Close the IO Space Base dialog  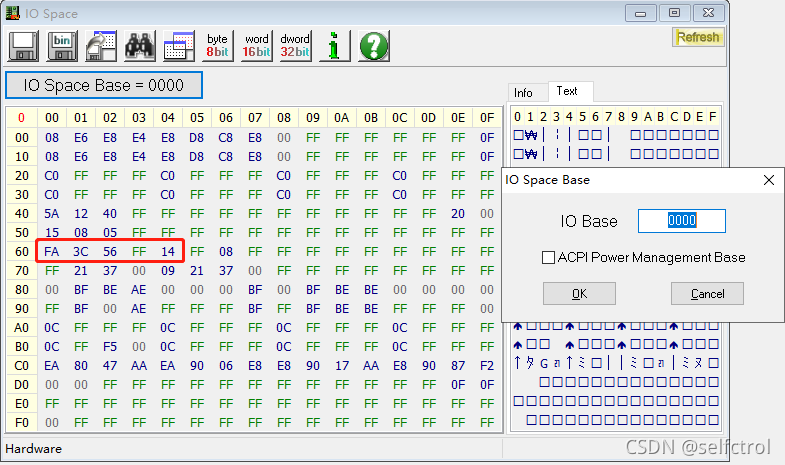[769, 180]
